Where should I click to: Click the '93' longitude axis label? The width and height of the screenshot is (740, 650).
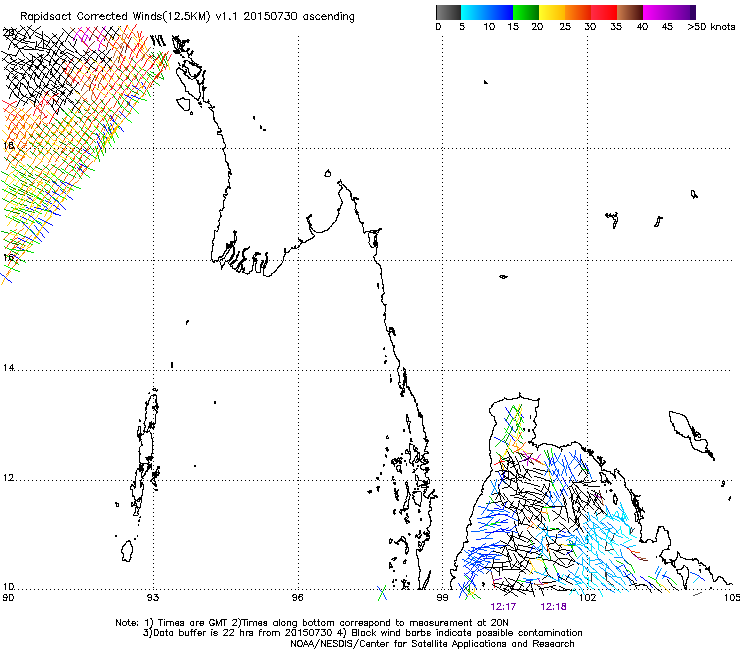[x=152, y=598]
